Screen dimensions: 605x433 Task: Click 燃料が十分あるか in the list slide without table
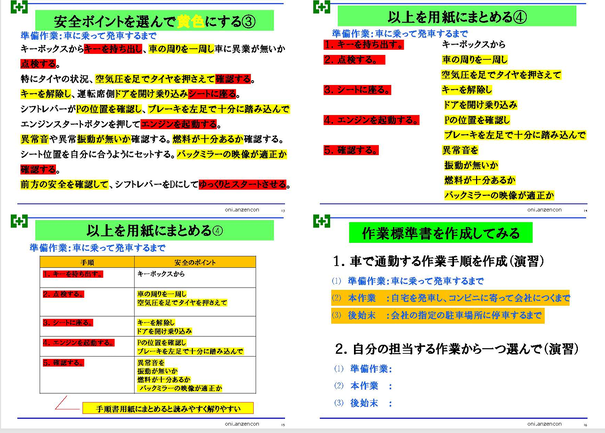point(480,180)
